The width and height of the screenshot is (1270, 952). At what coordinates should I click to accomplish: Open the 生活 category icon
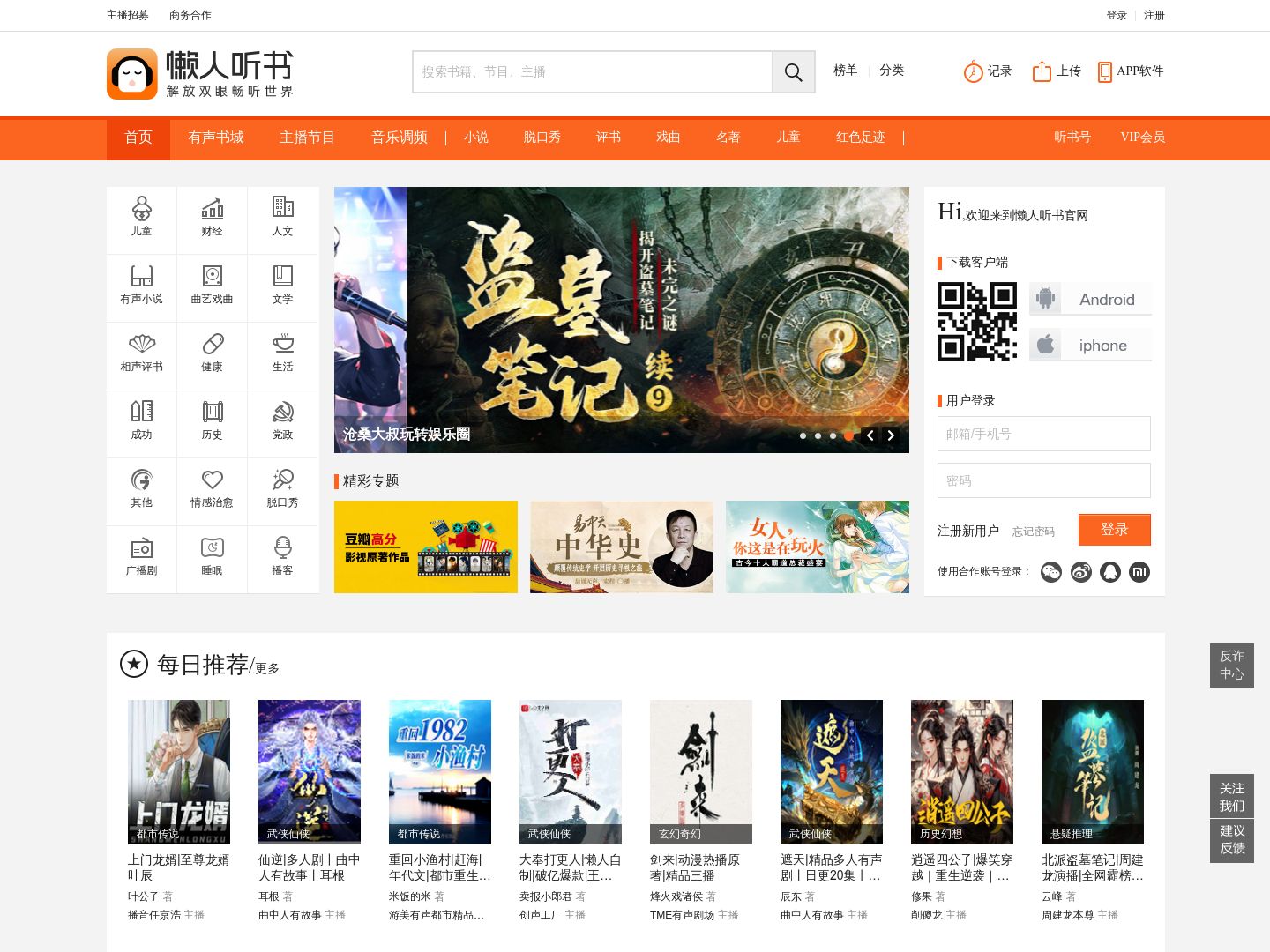282,343
